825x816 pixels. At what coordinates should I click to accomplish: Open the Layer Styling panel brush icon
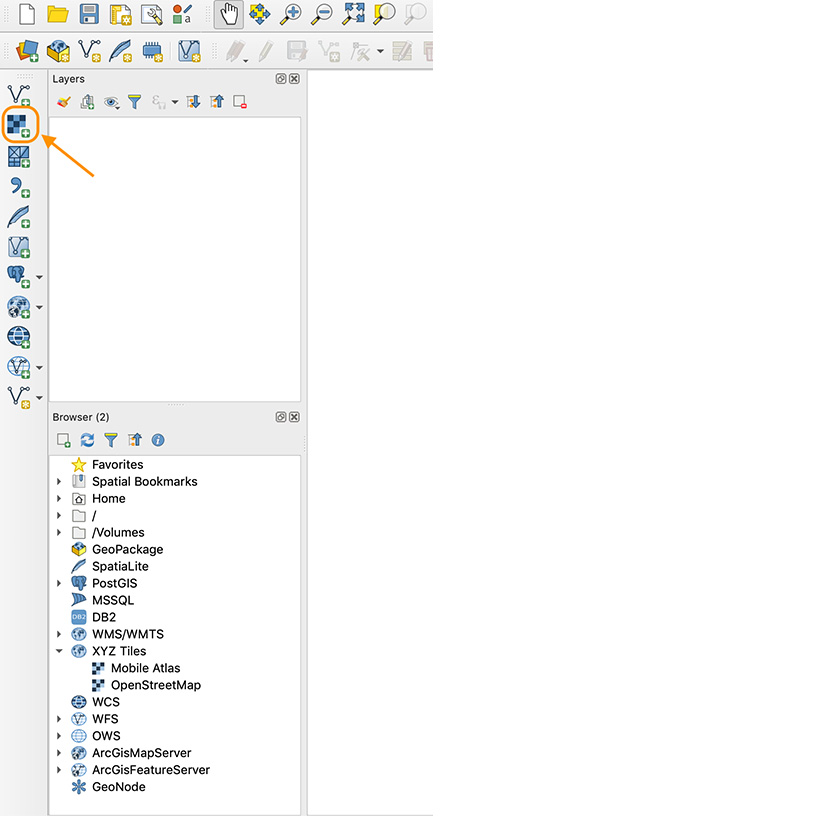click(63, 101)
